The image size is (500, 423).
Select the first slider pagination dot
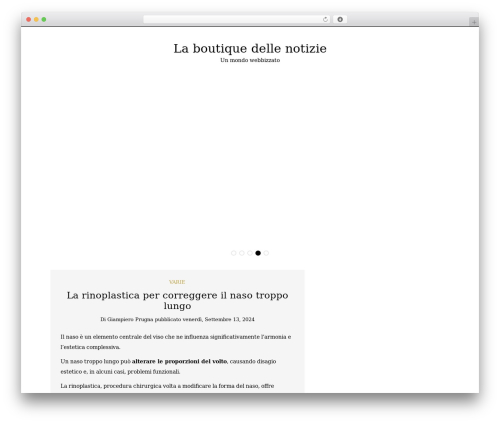[234, 253]
